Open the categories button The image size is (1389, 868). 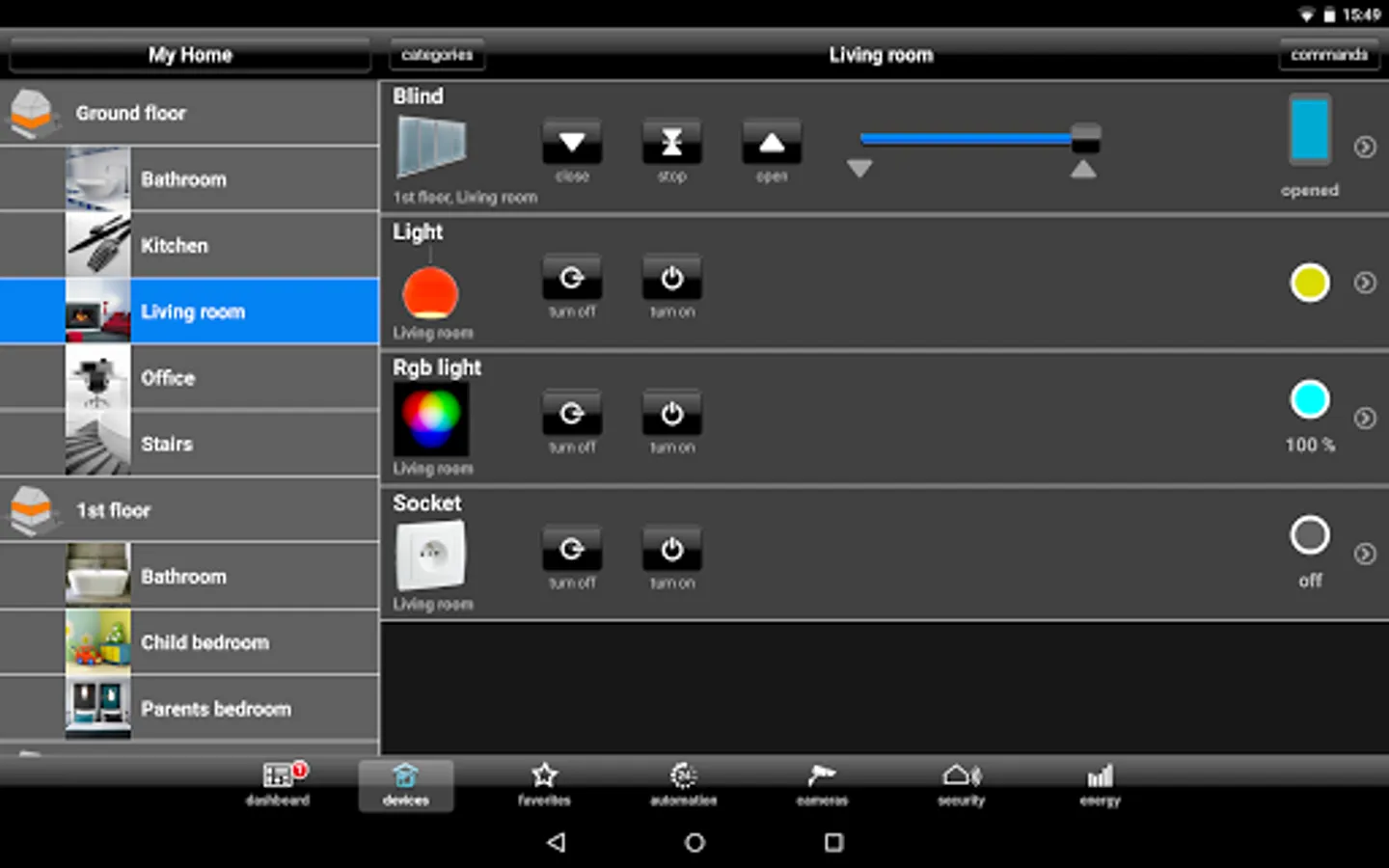point(437,55)
